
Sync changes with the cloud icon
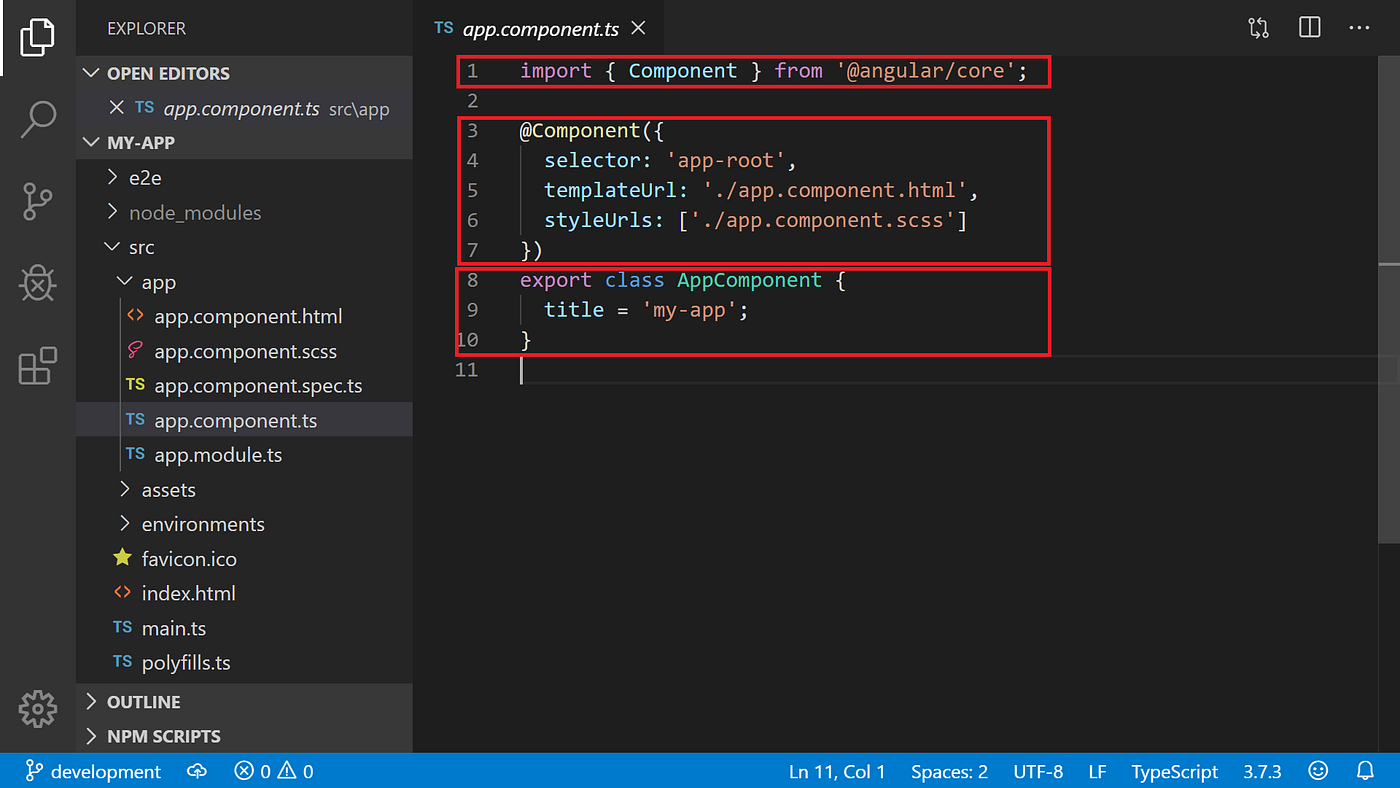click(x=197, y=770)
